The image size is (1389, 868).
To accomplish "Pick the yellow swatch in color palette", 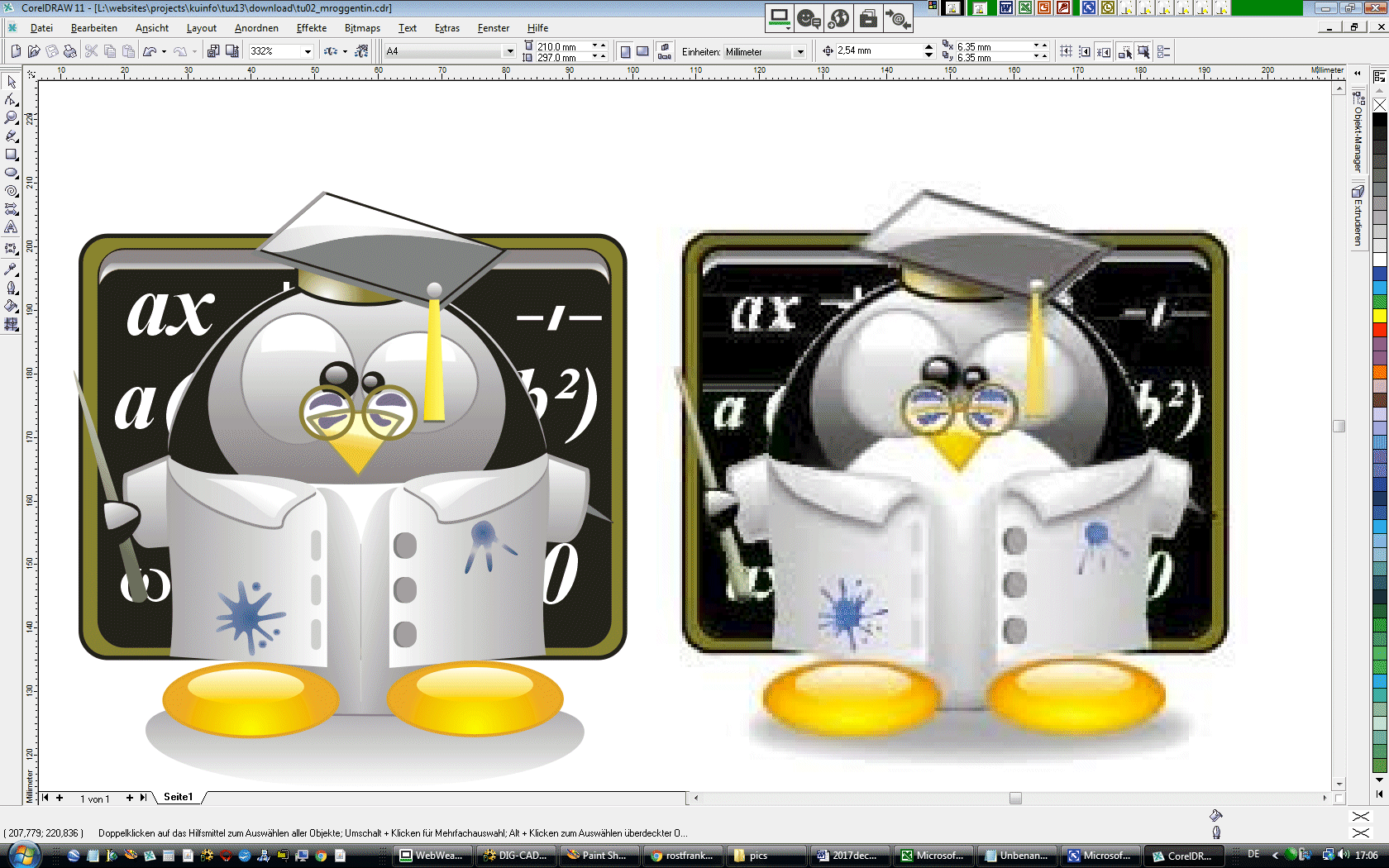I will (x=1380, y=315).
